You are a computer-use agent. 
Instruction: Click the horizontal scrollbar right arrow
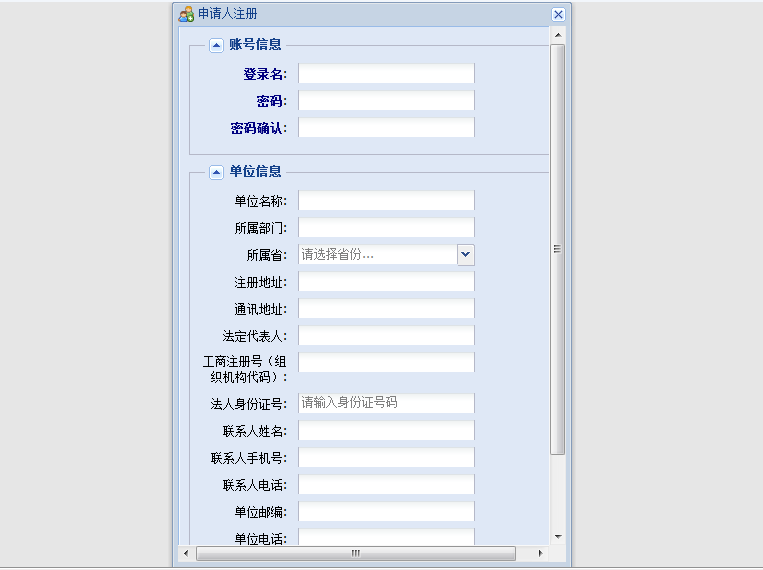pyautogui.click(x=540, y=553)
